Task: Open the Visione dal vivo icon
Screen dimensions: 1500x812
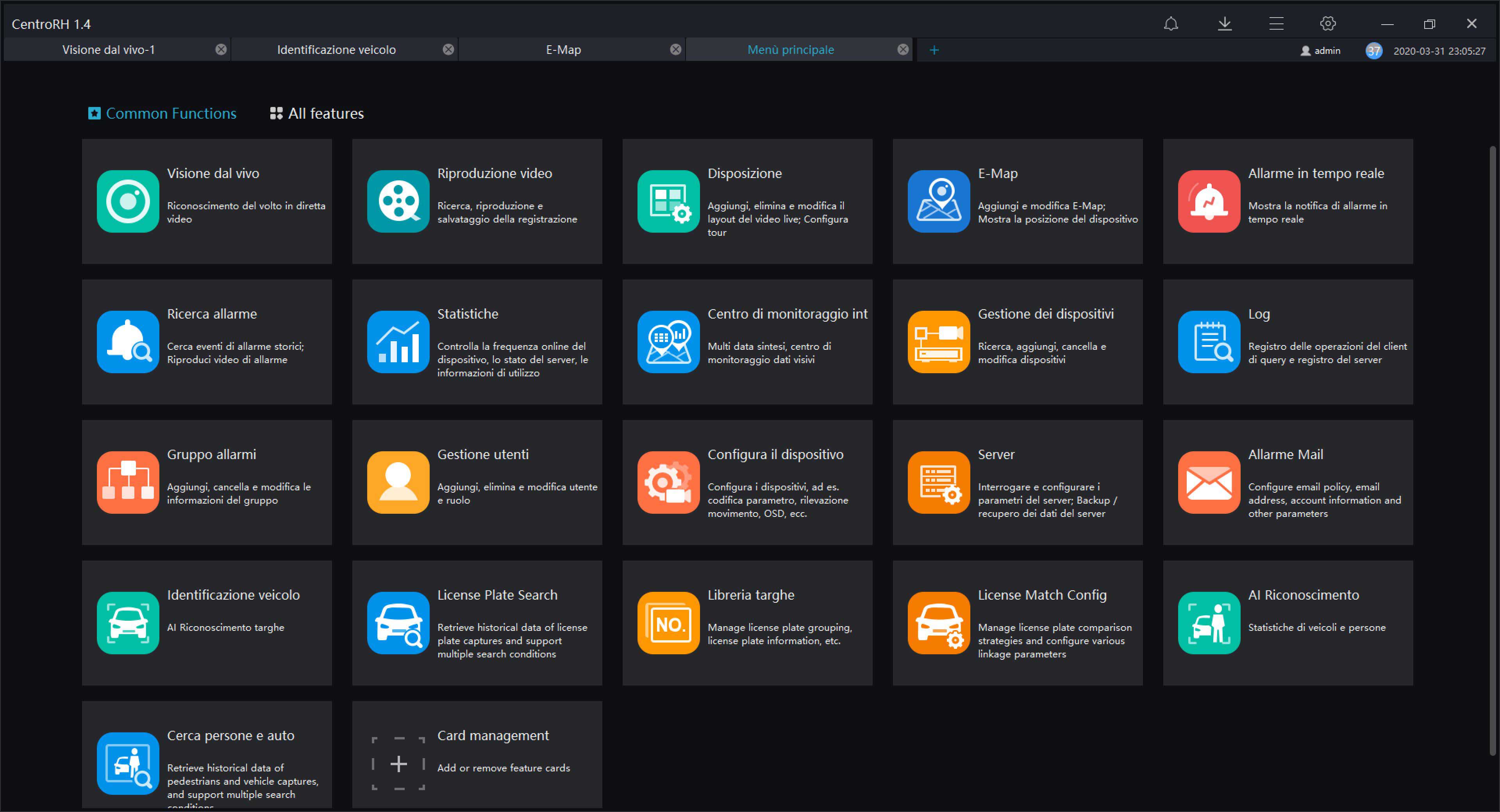Action: pos(127,201)
